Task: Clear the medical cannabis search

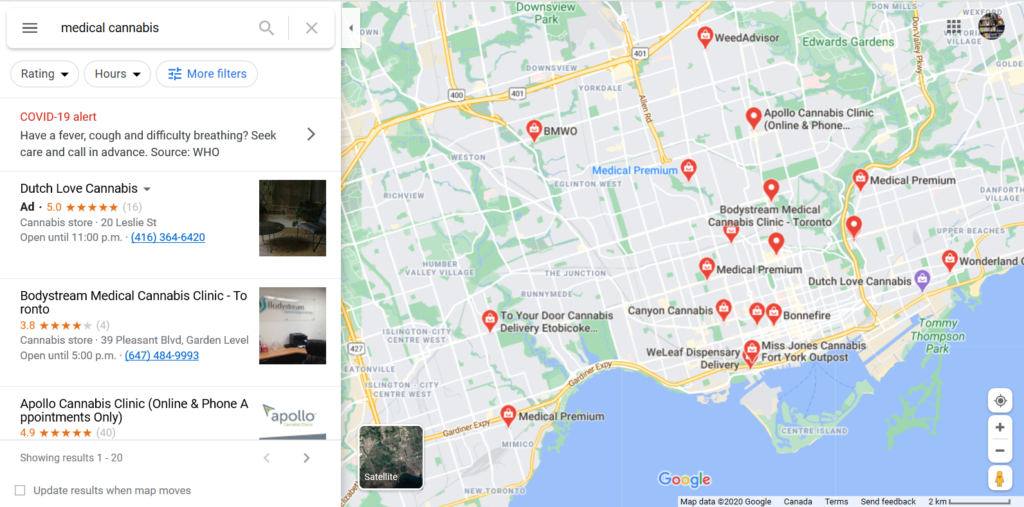Action: click(312, 28)
